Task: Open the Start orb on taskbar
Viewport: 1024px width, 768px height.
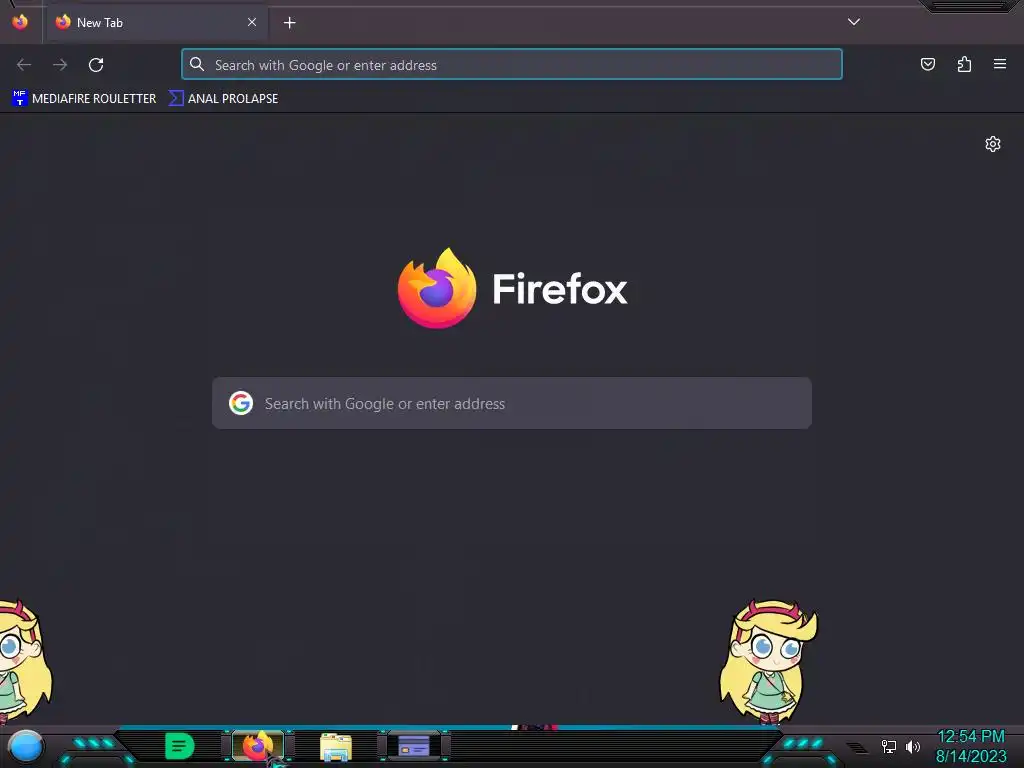Action: point(26,746)
